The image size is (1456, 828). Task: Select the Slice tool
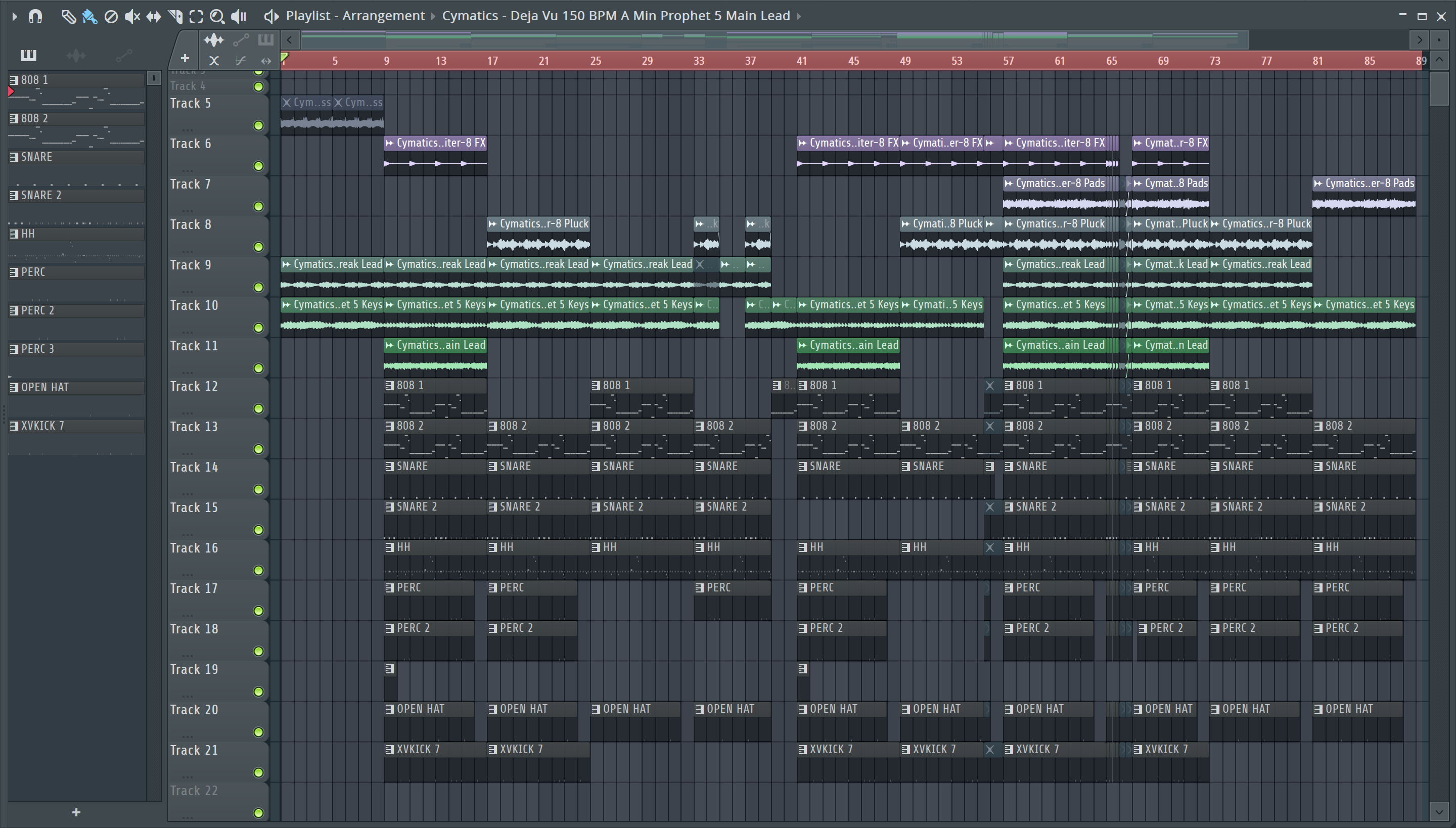point(175,17)
